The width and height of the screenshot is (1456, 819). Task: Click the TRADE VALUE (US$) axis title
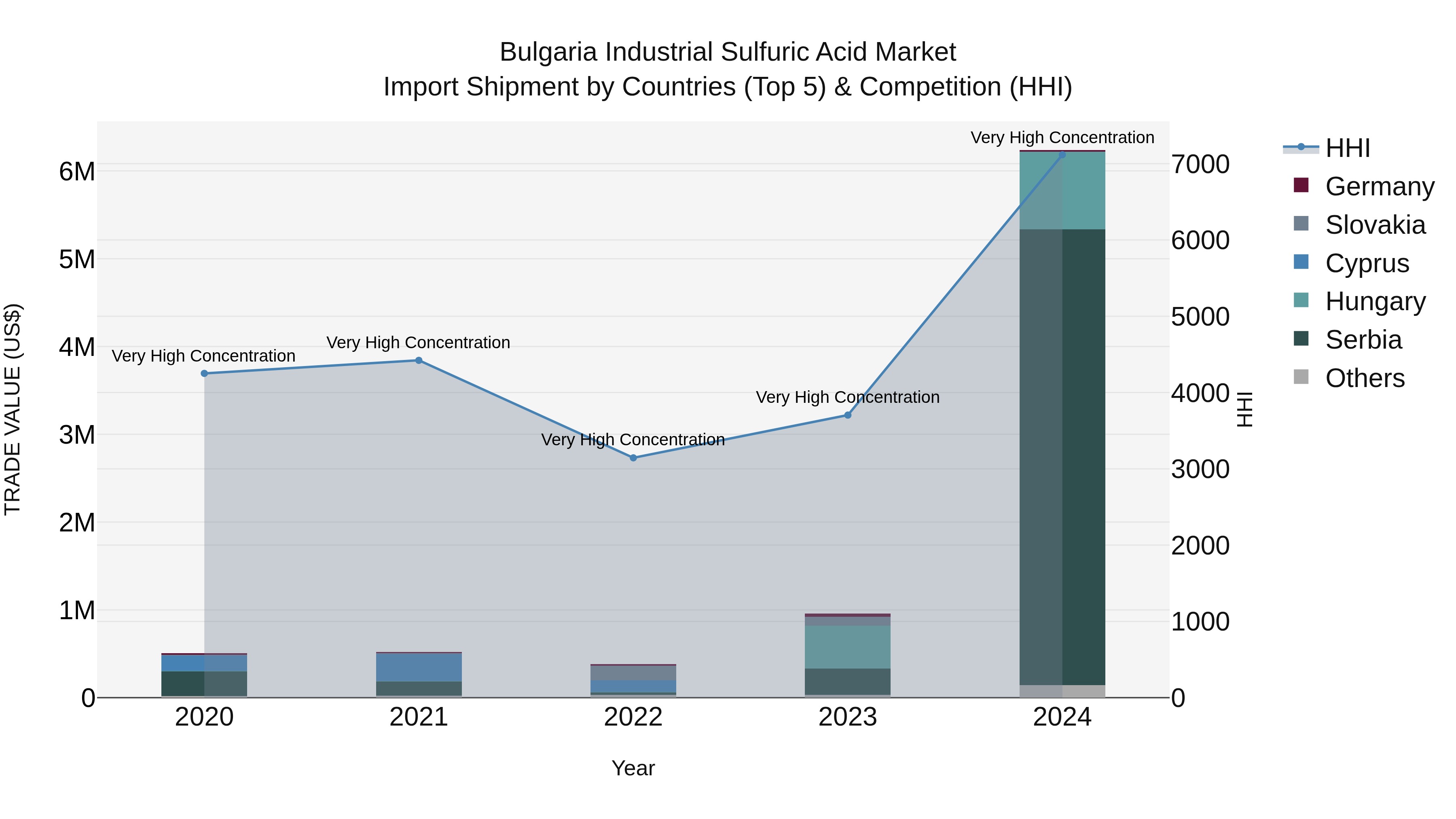(x=13, y=409)
